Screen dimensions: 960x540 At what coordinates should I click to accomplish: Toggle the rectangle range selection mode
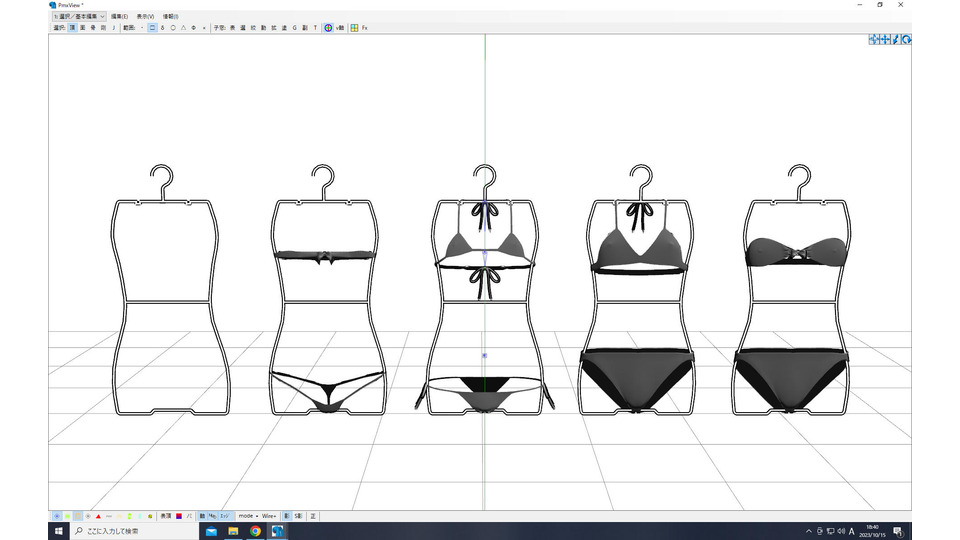[x=152, y=28]
